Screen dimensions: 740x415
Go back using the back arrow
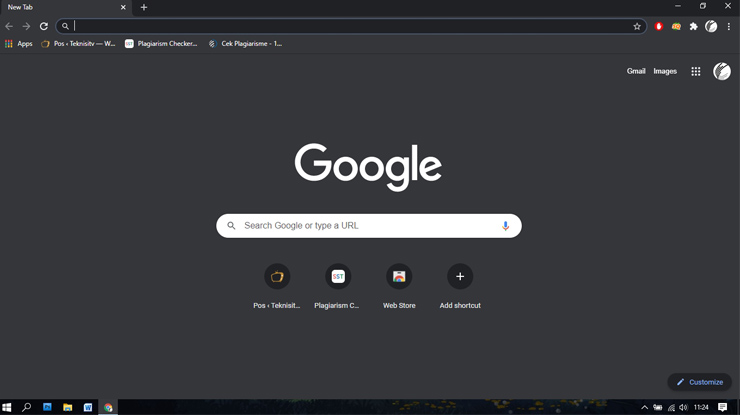9,26
